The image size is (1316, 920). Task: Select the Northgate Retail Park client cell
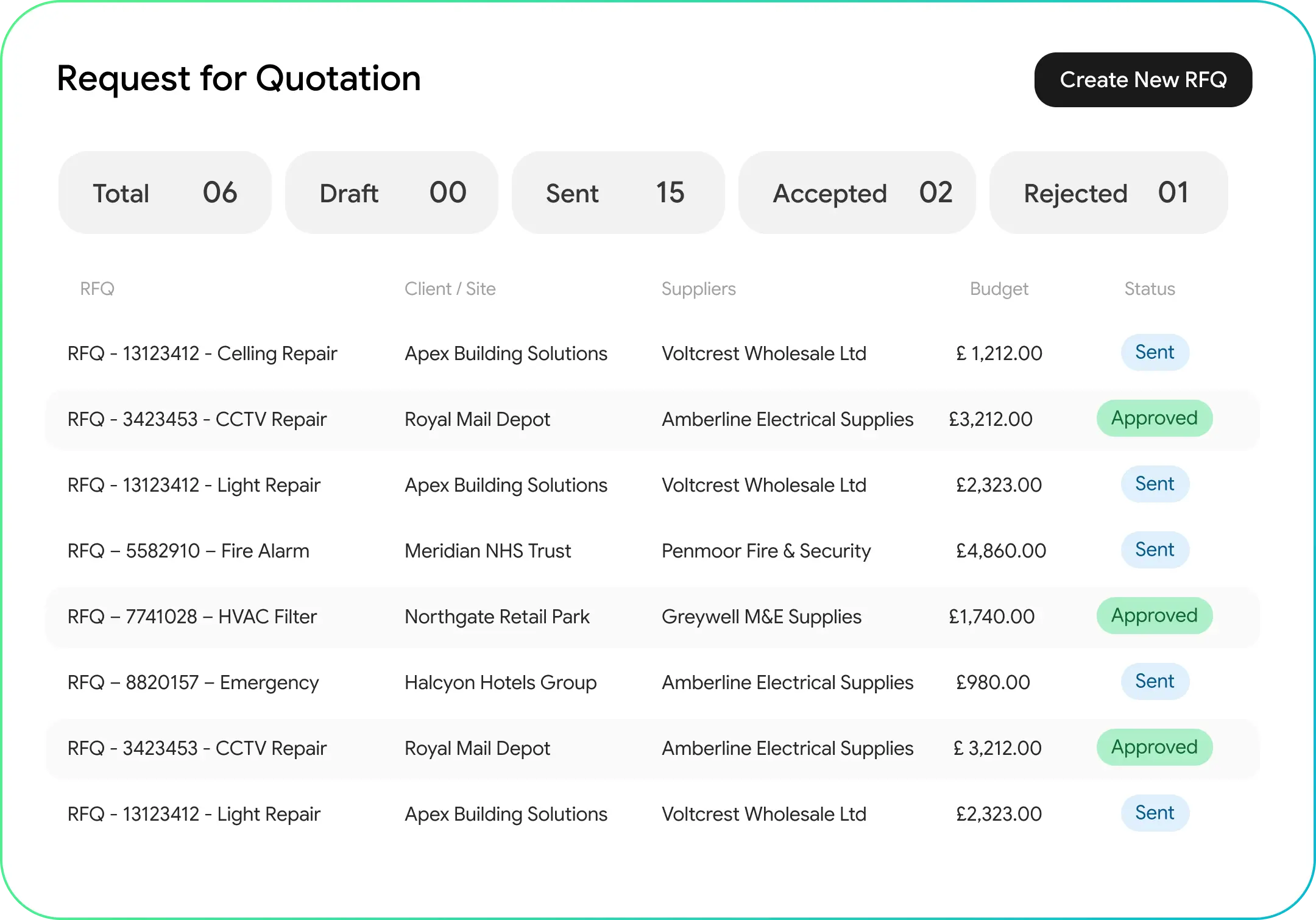coord(497,617)
